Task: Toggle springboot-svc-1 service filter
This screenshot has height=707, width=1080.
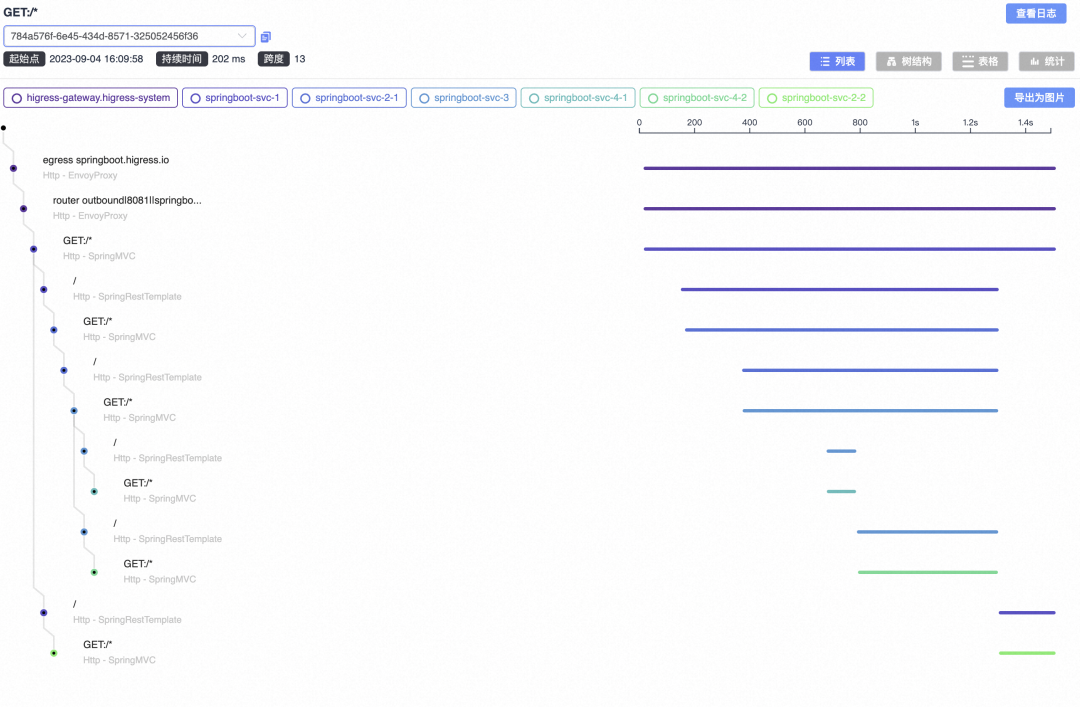Action: (x=234, y=98)
